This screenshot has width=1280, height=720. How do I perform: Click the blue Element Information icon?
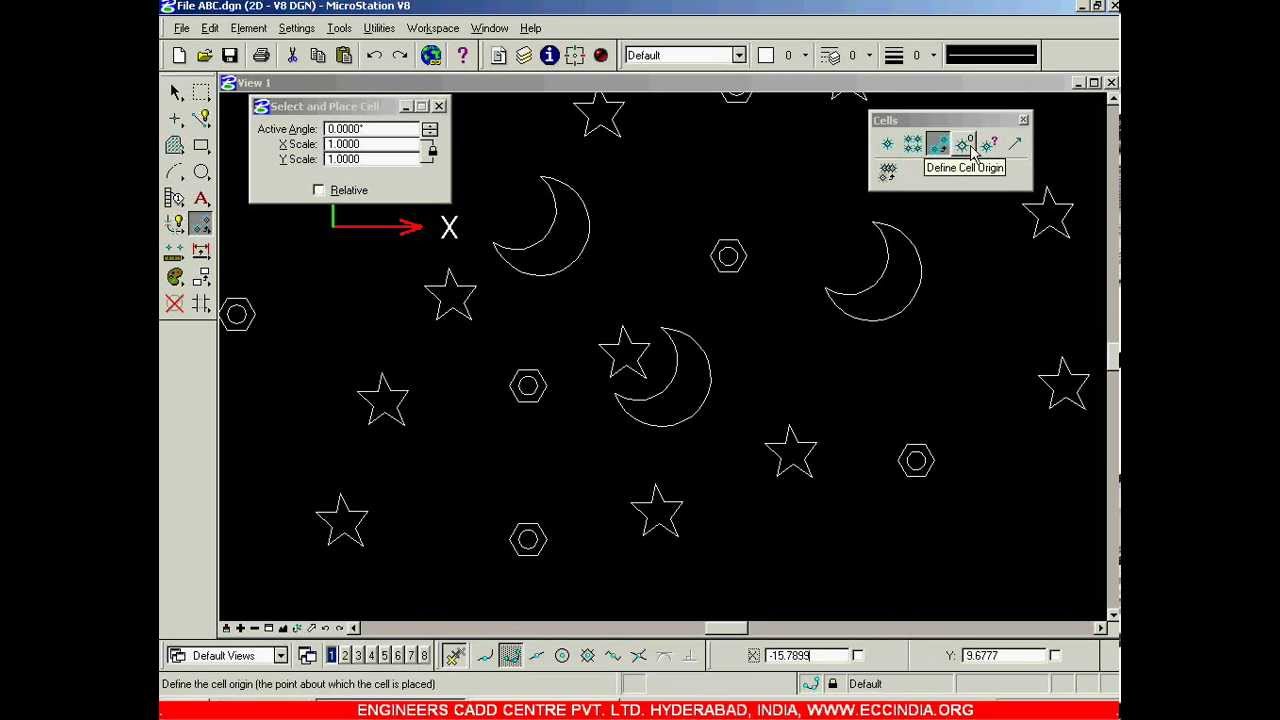point(549,55)
